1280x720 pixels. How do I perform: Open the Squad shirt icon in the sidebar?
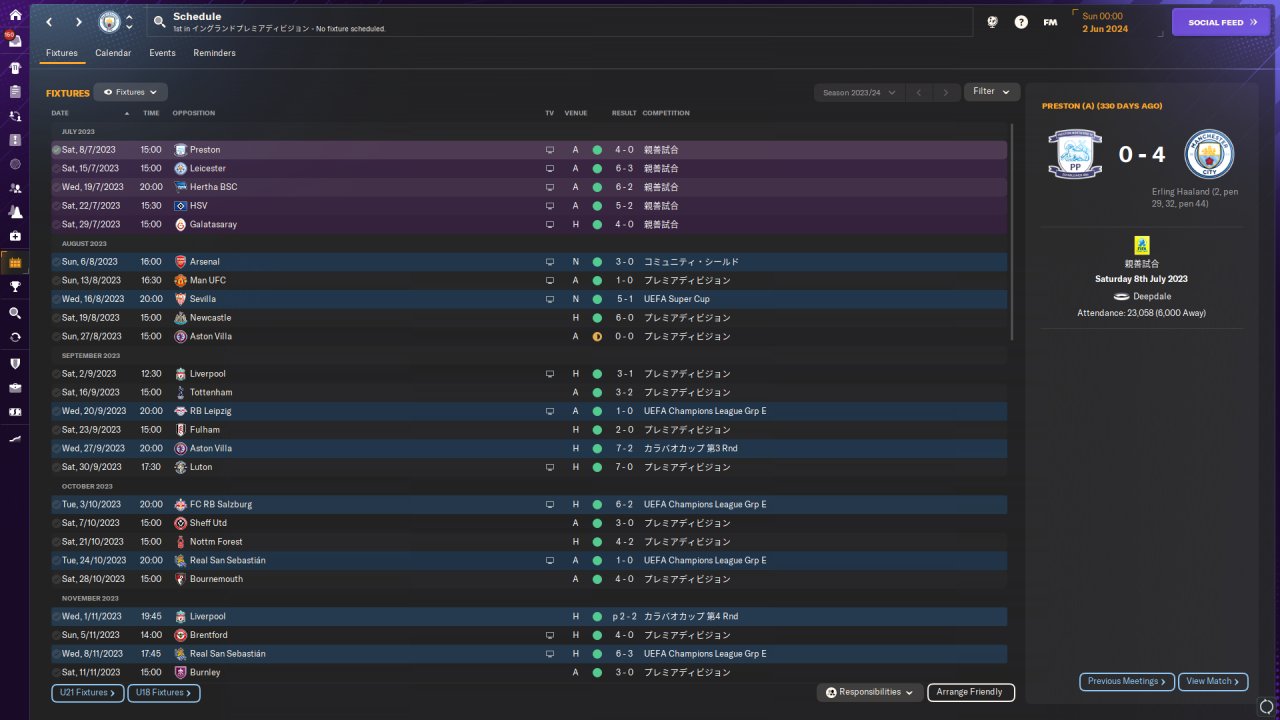click(14, 68)
